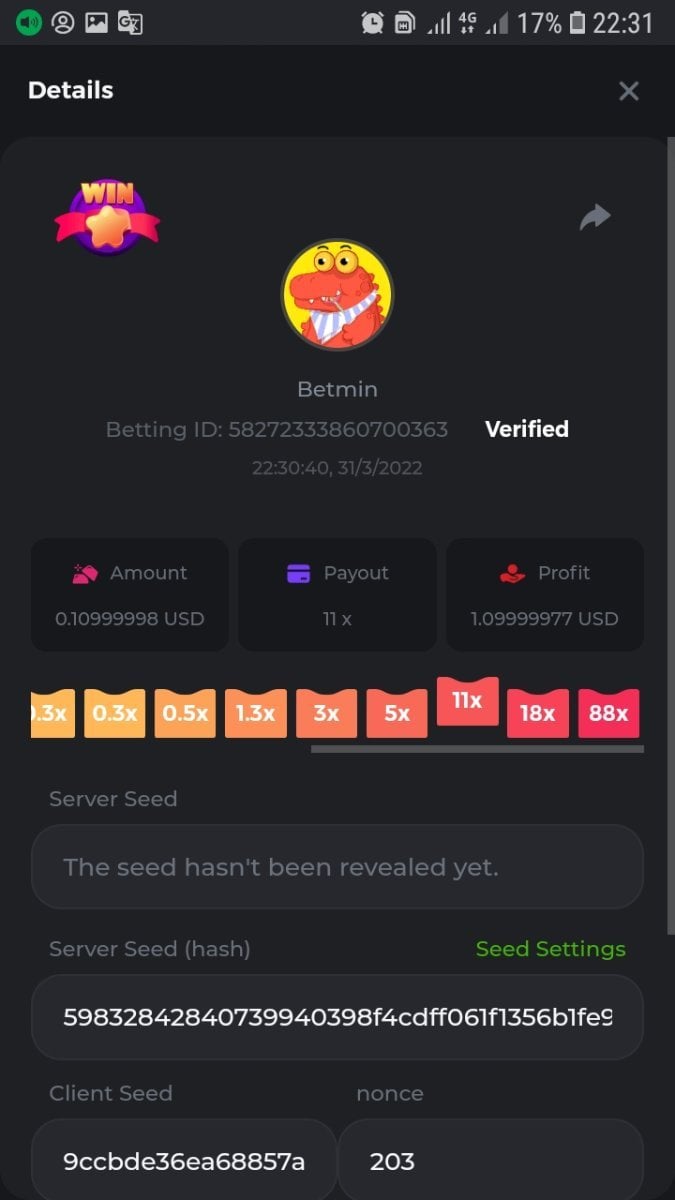
Task: Close the Details panel
Action: [x=629, y=91]
